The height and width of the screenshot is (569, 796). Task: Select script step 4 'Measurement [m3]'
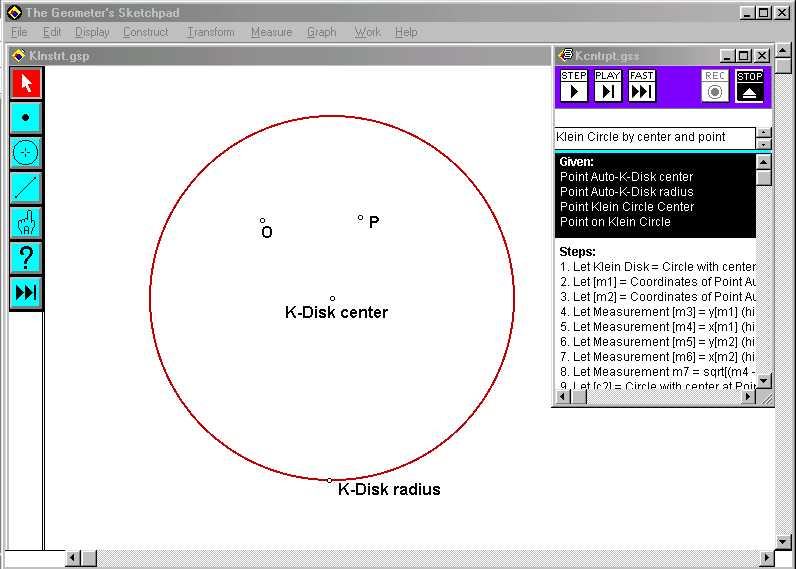tap(657, 312)
